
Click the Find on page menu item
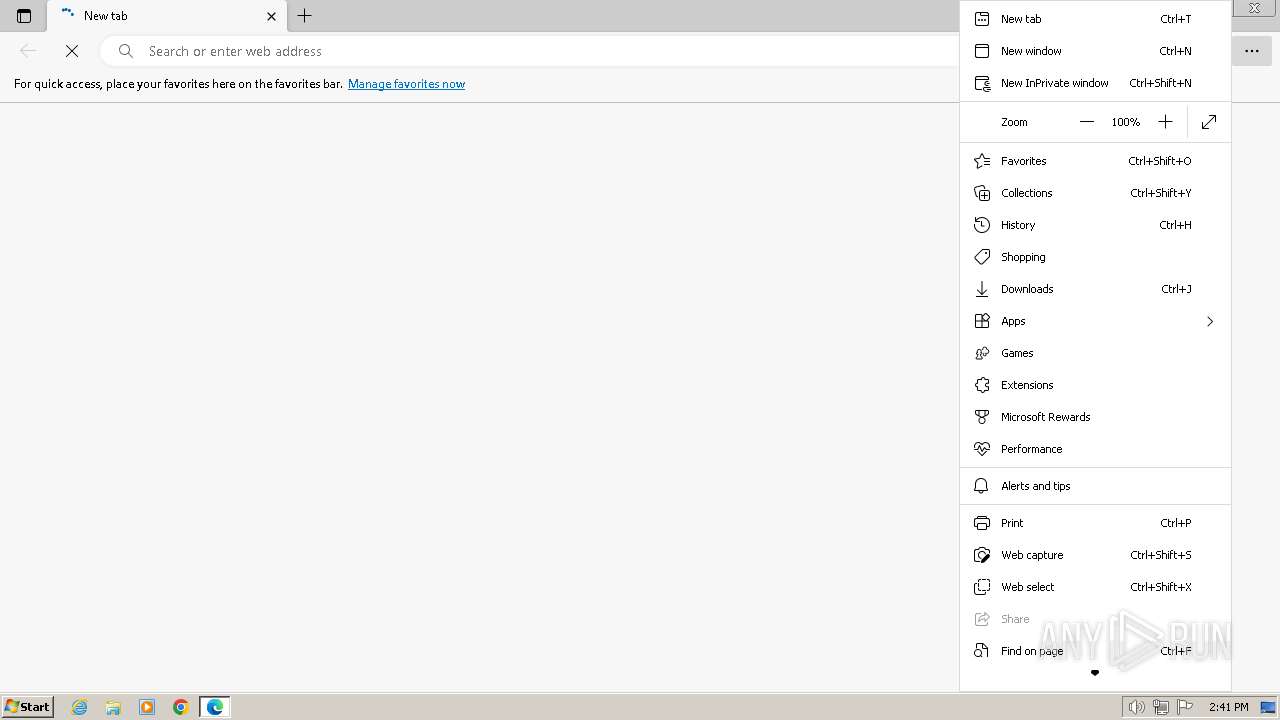point(1095,651)
